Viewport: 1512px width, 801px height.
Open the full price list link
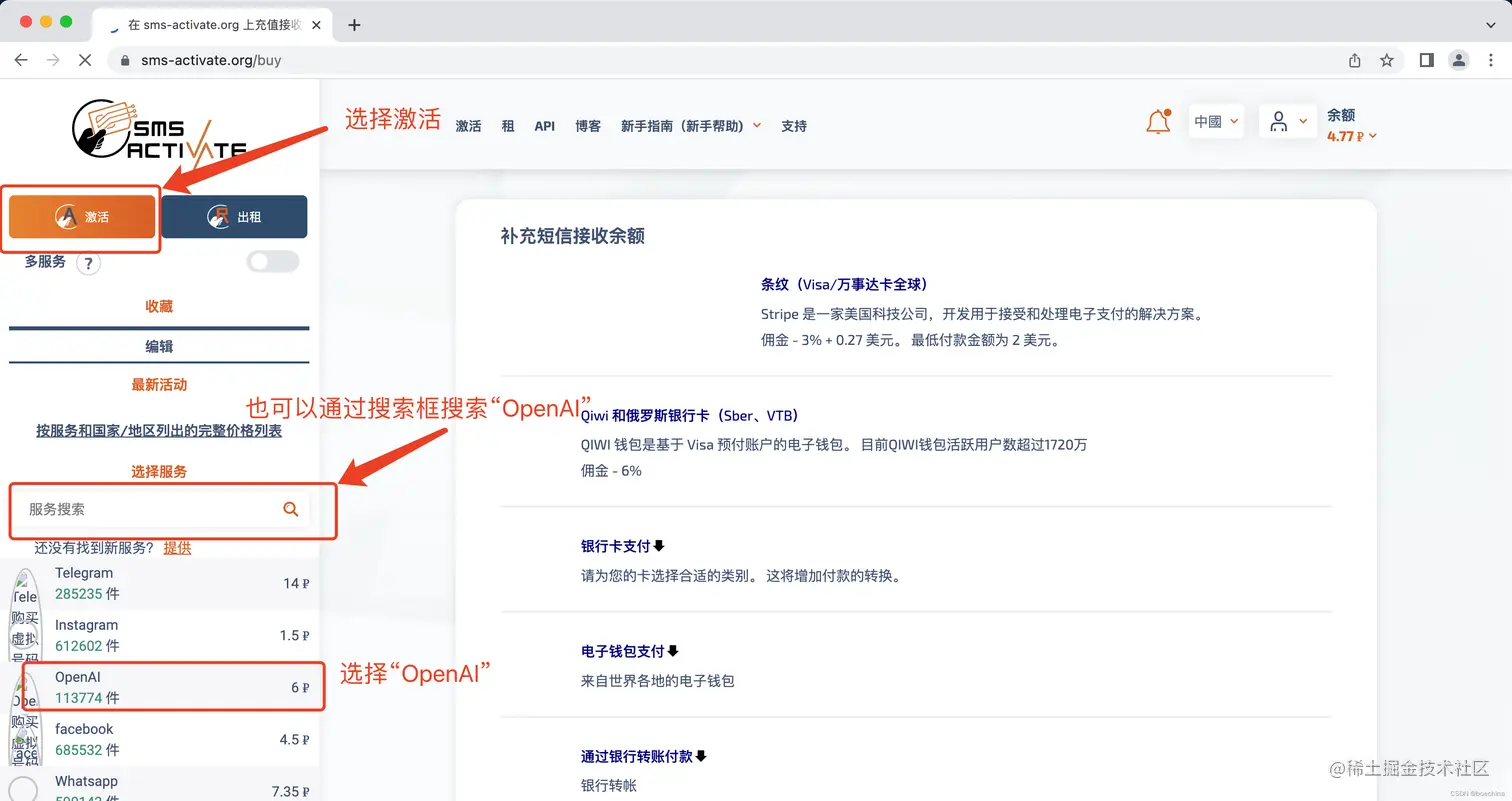(159, 430)
